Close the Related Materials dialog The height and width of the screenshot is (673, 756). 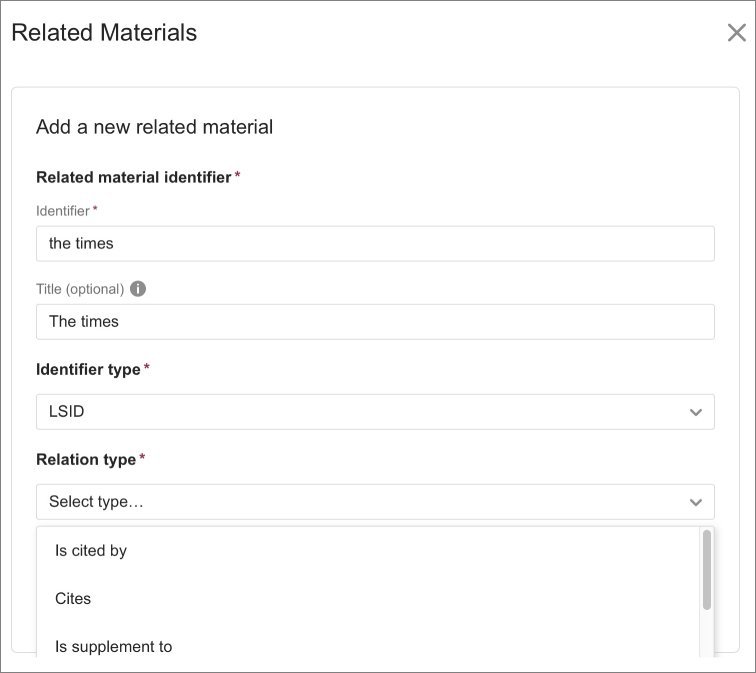[x=736, y=33]
